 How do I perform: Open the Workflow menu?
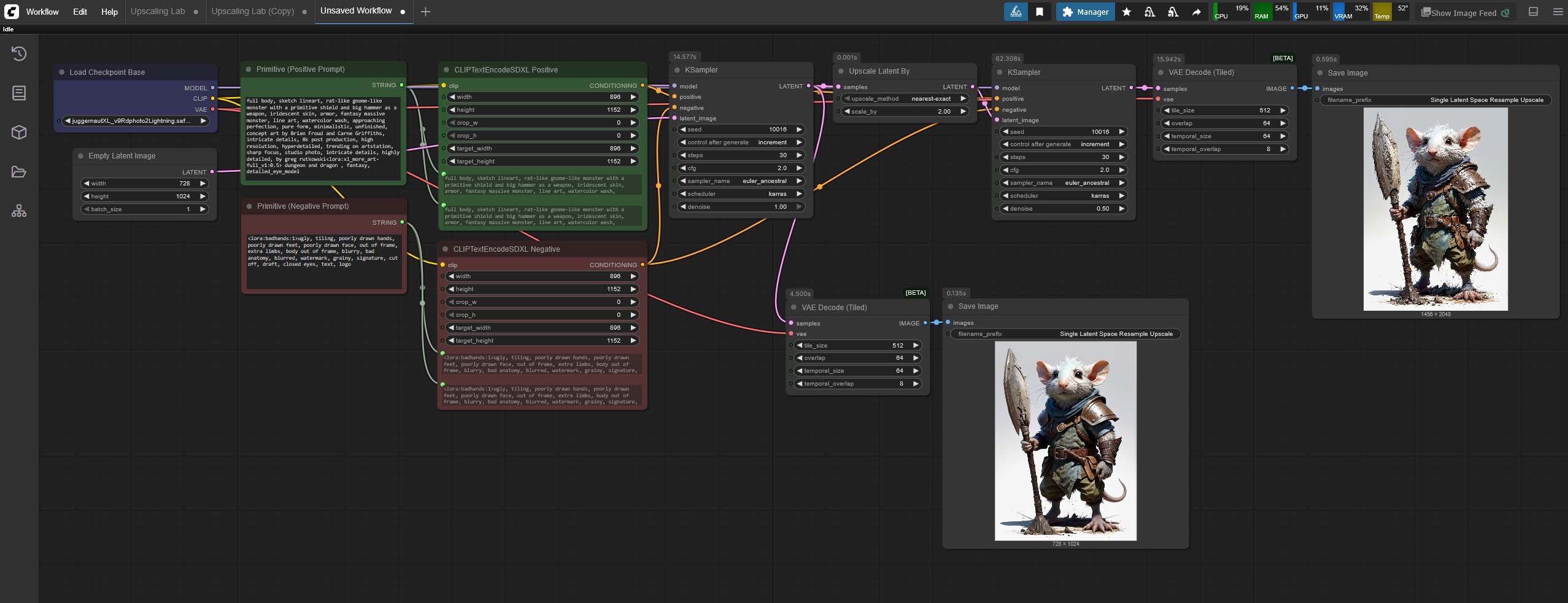[42, 12]
